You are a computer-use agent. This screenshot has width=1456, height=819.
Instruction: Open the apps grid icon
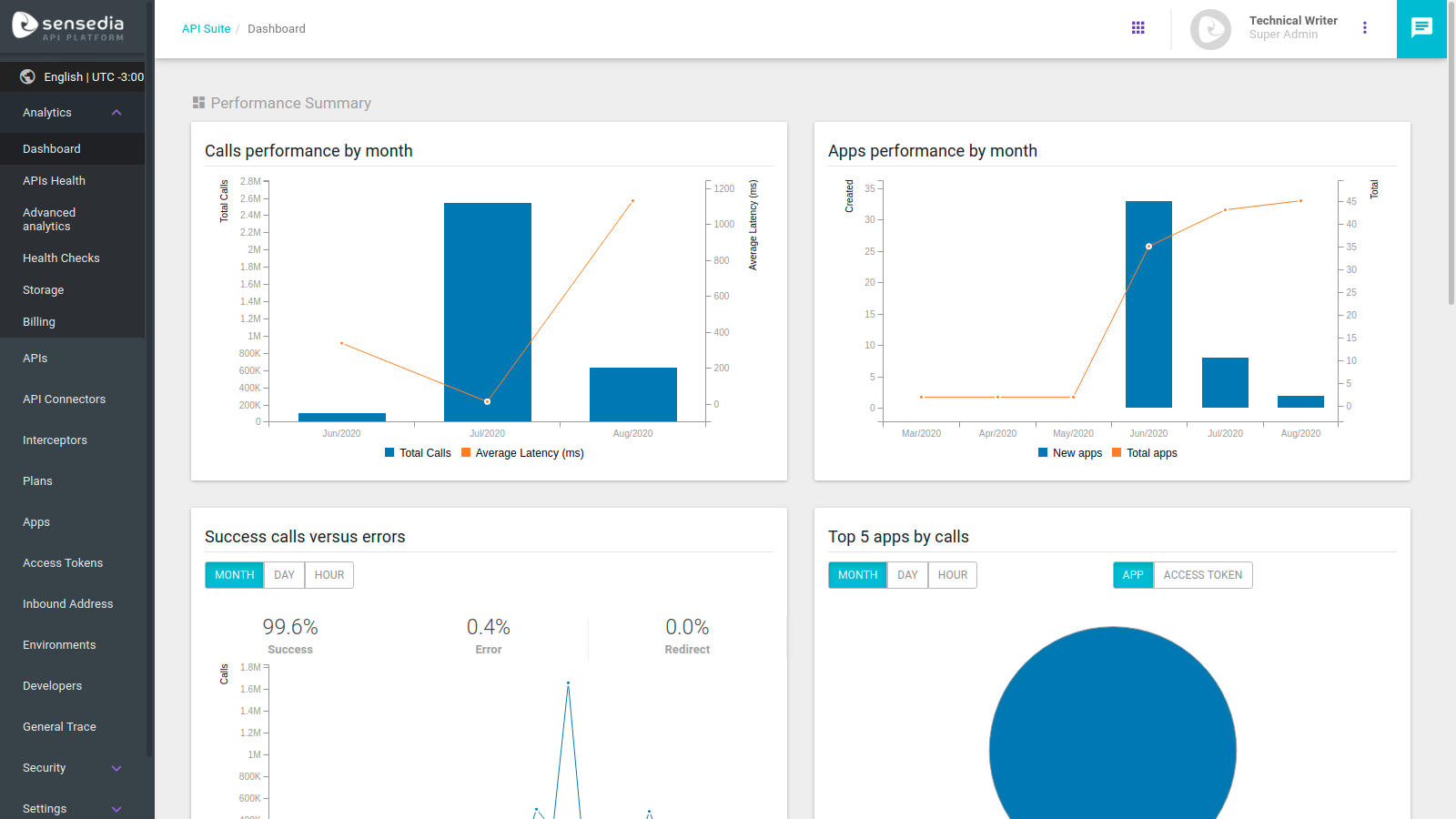(x=1137, y=28)
